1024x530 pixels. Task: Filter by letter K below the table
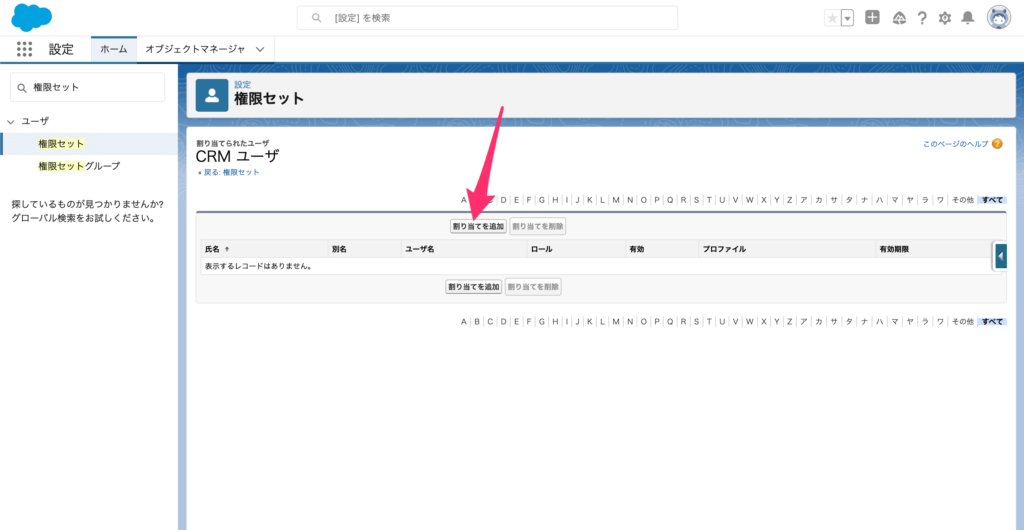click(589, 321)
